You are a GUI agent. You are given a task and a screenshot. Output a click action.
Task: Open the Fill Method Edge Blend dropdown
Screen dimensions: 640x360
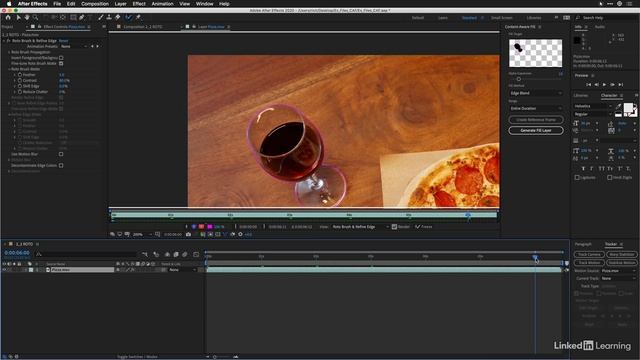point(536,93)
